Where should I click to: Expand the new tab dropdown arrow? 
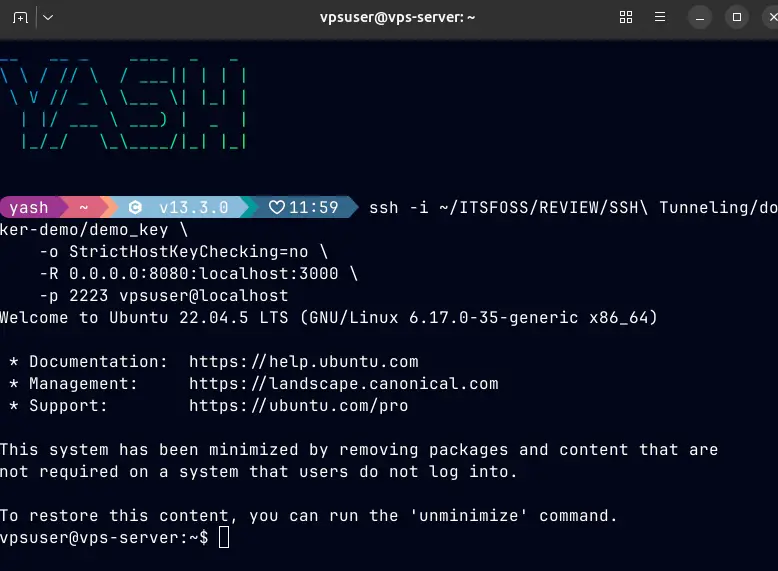48,18
